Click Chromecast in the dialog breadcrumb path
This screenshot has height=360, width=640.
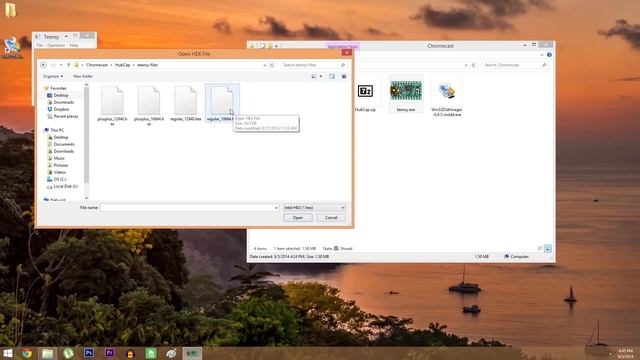[97, 65]
